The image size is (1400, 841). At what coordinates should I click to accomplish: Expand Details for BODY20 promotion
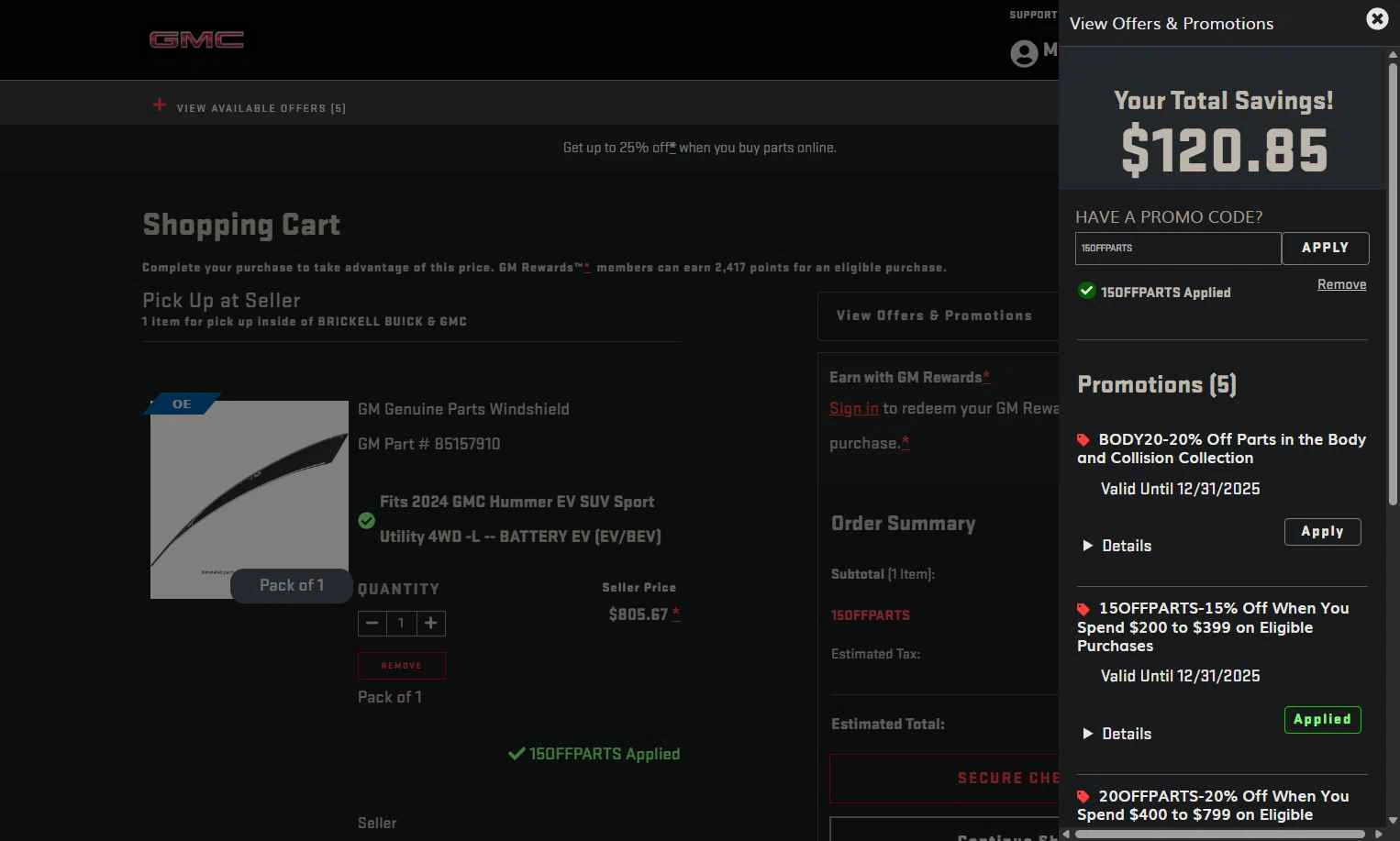tap(1117, 546)
